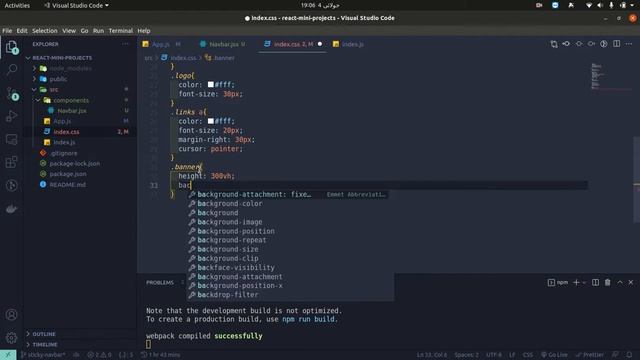
Task: Open the Source Control view
Action: (12, 93)
